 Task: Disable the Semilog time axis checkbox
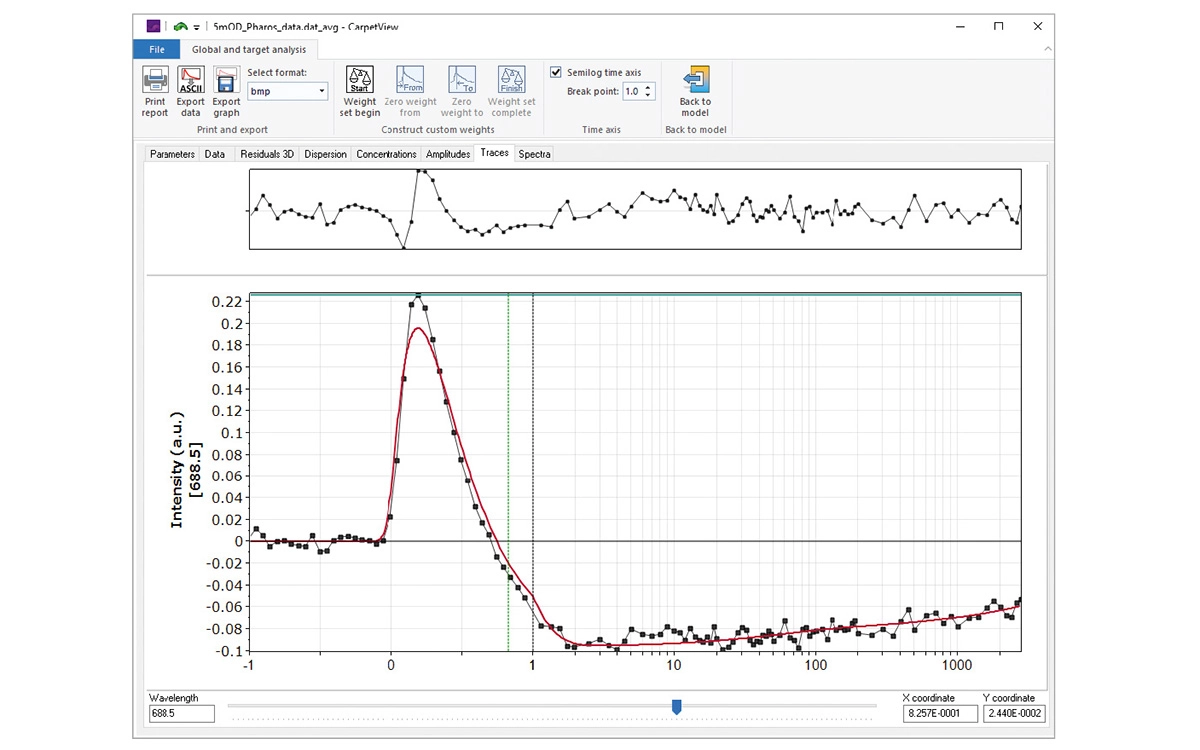[556, 73]
